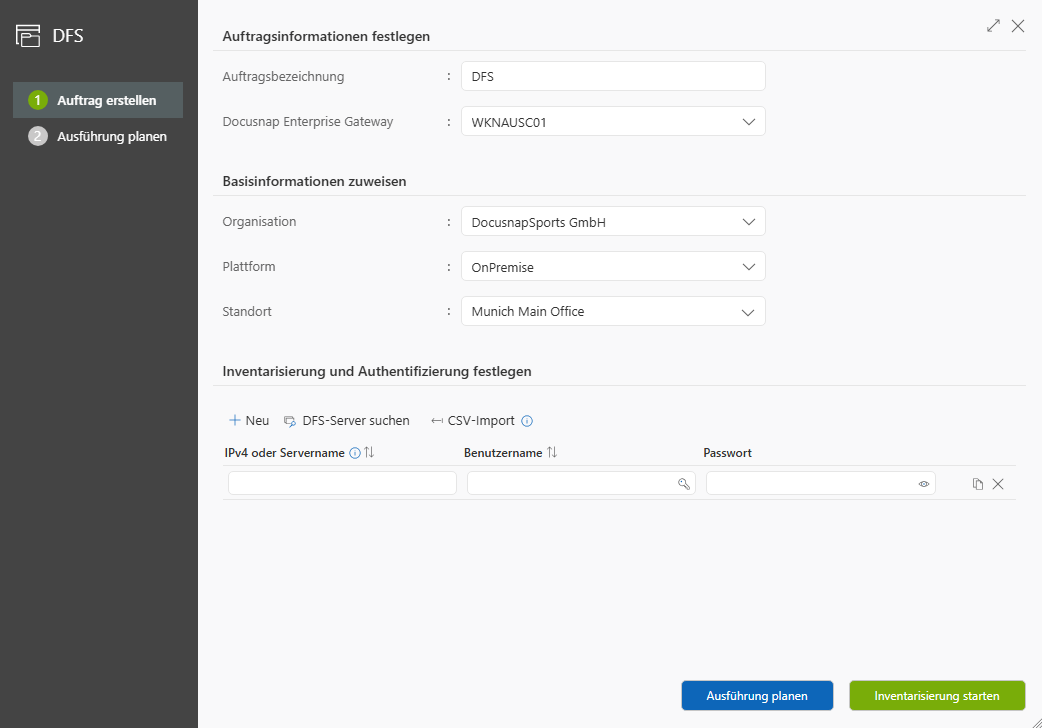Click the Inventarisierung starten button
The image size is (1042, 728).
pos(937,695)
